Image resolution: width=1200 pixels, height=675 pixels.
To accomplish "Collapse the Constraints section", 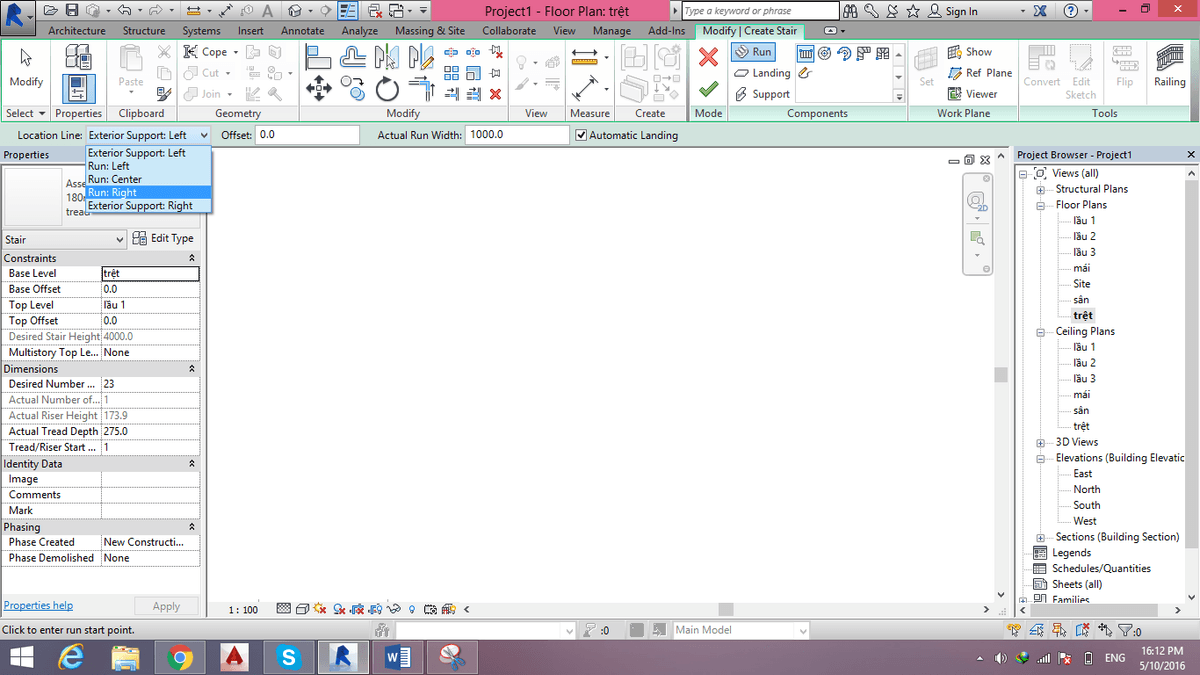I will (x=191, y=258).
